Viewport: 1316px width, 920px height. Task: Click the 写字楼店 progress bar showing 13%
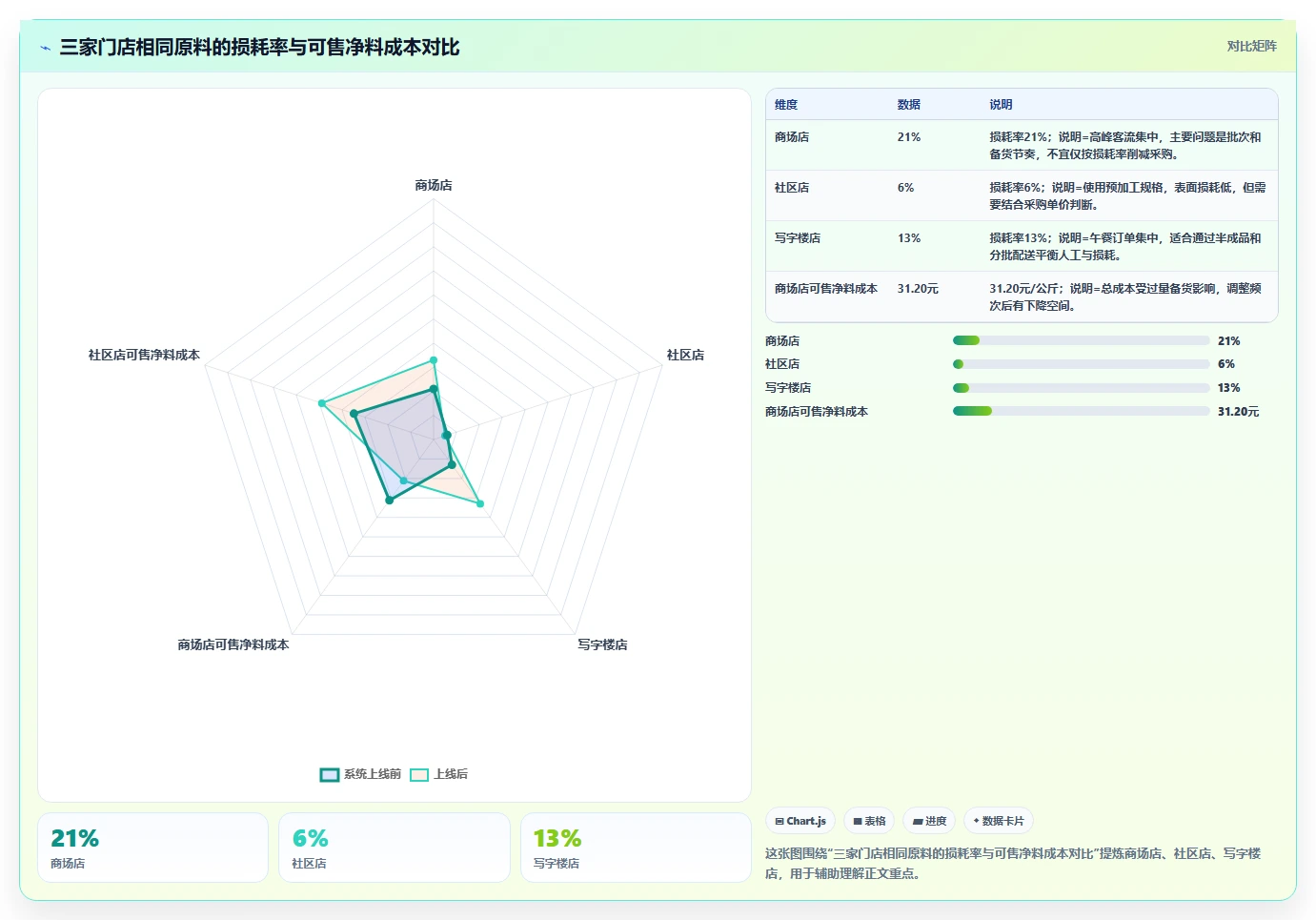(1081, 388)
